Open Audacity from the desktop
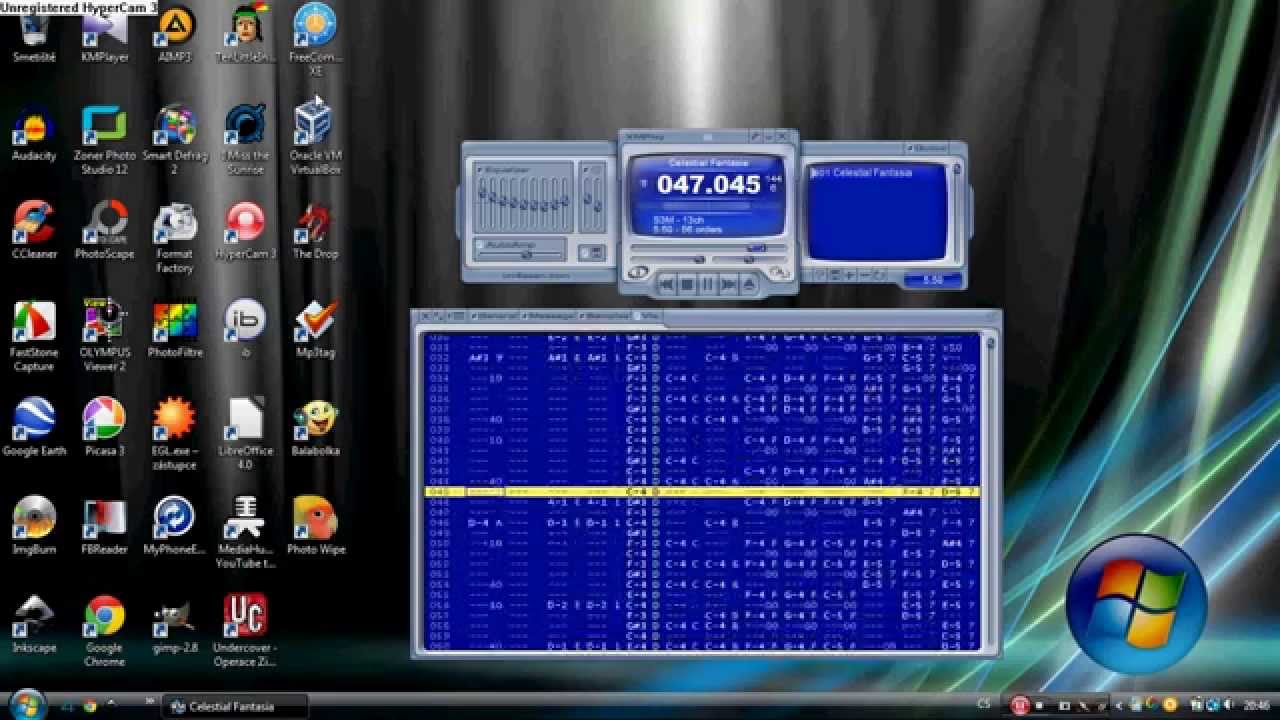Viewport: 1280px width, 720px height. tap(34, 134)
